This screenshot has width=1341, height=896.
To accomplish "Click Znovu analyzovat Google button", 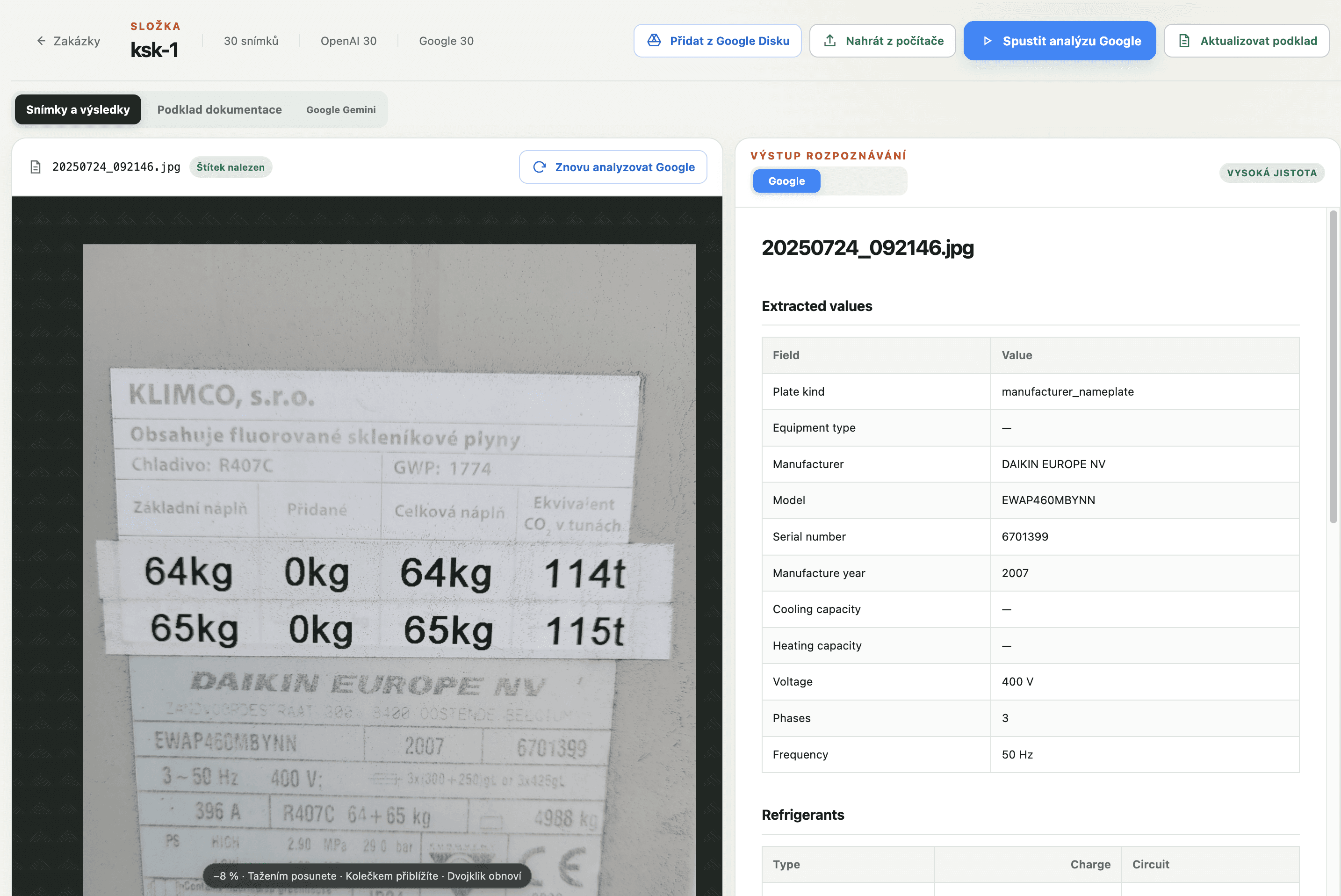I will click(613, 167).
